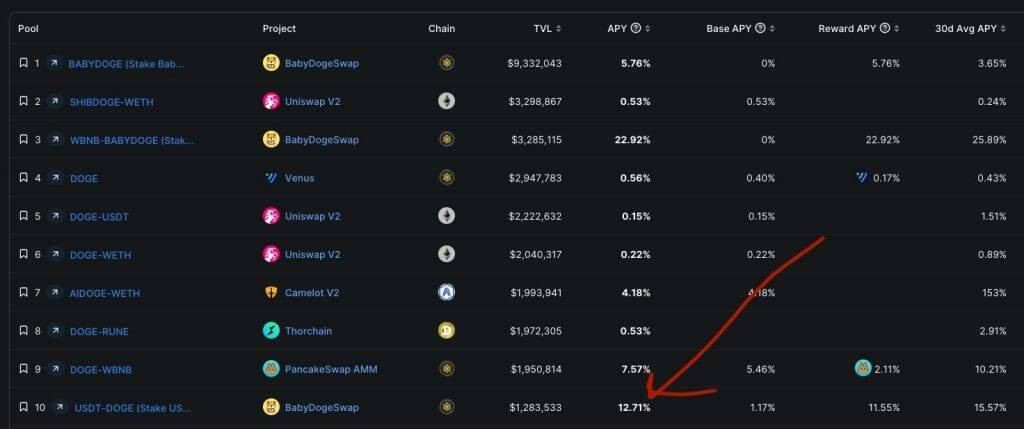Click the PancakeSwap reward token icon beside 2.11%

[x=863, y=368]
